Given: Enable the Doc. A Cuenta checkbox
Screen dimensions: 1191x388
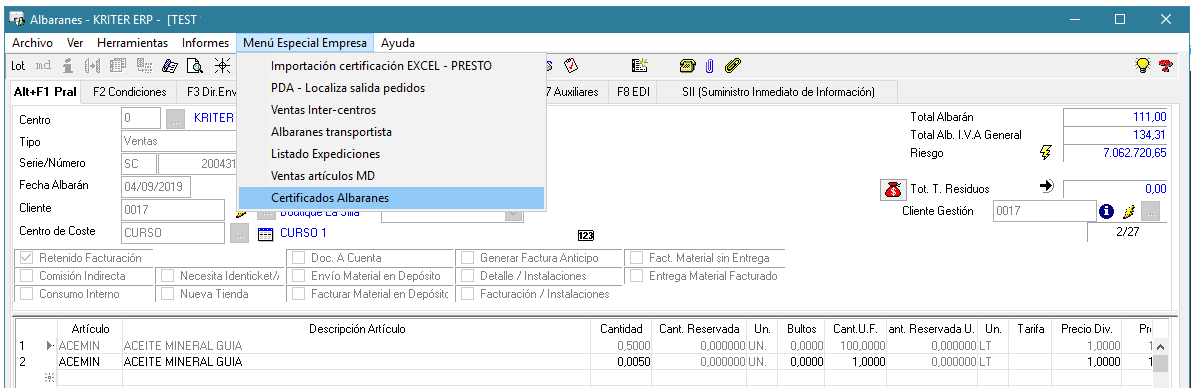Looking at the screenshot, I should tap(298, 258).
